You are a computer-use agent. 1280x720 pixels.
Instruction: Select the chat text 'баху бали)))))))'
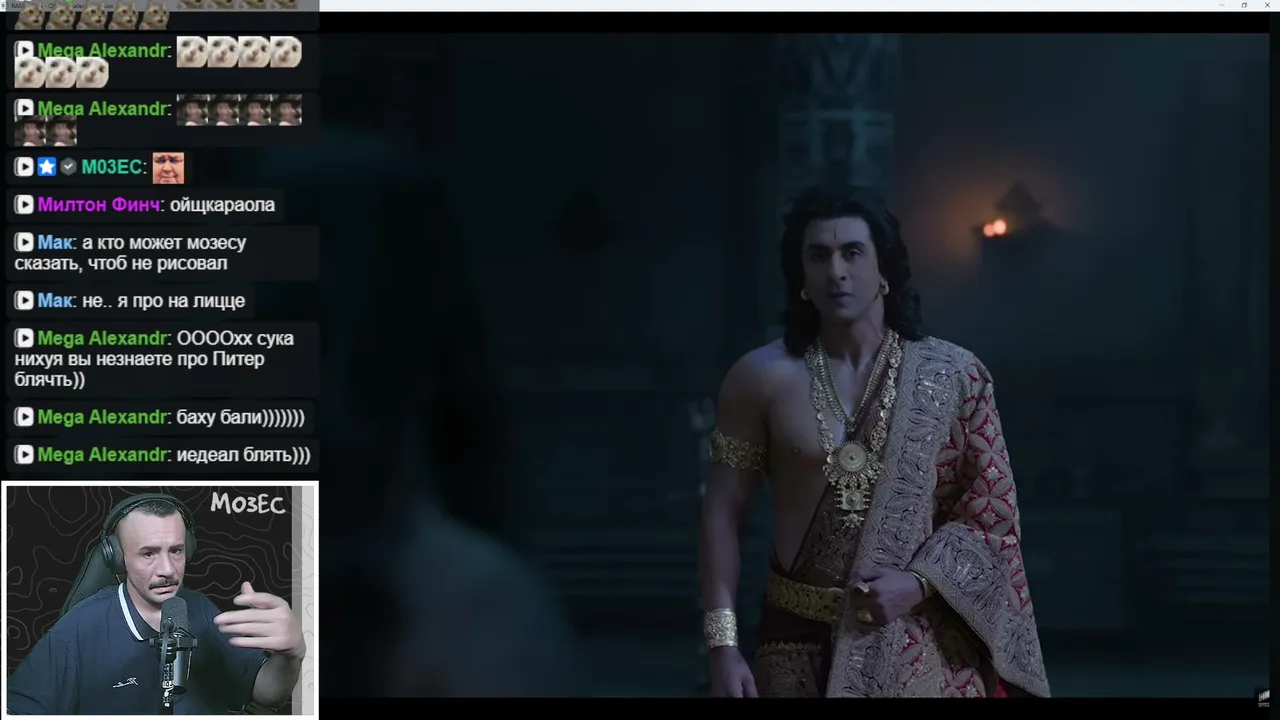[x=240, y=417]
